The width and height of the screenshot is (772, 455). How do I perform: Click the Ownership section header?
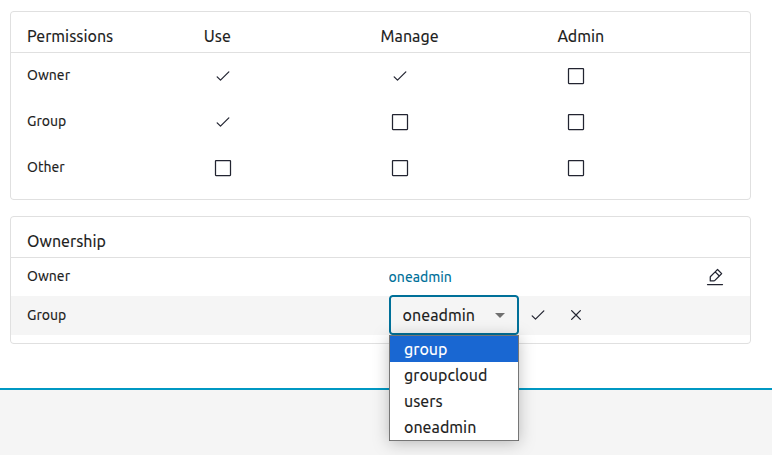coord(66,241)
